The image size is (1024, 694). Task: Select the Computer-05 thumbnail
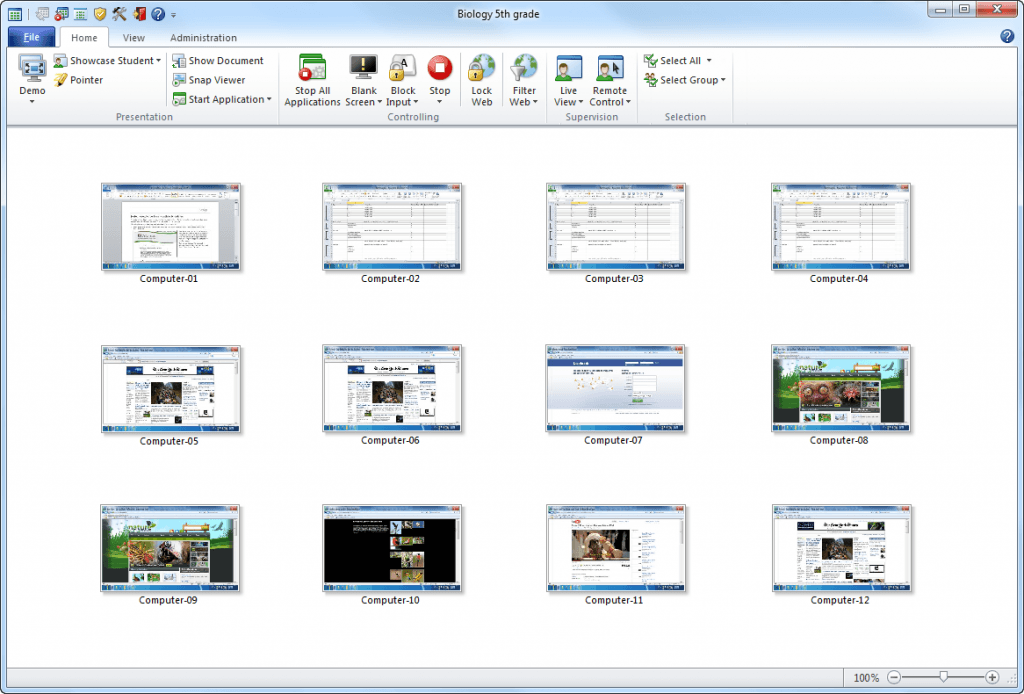click(x=170, y=389)
